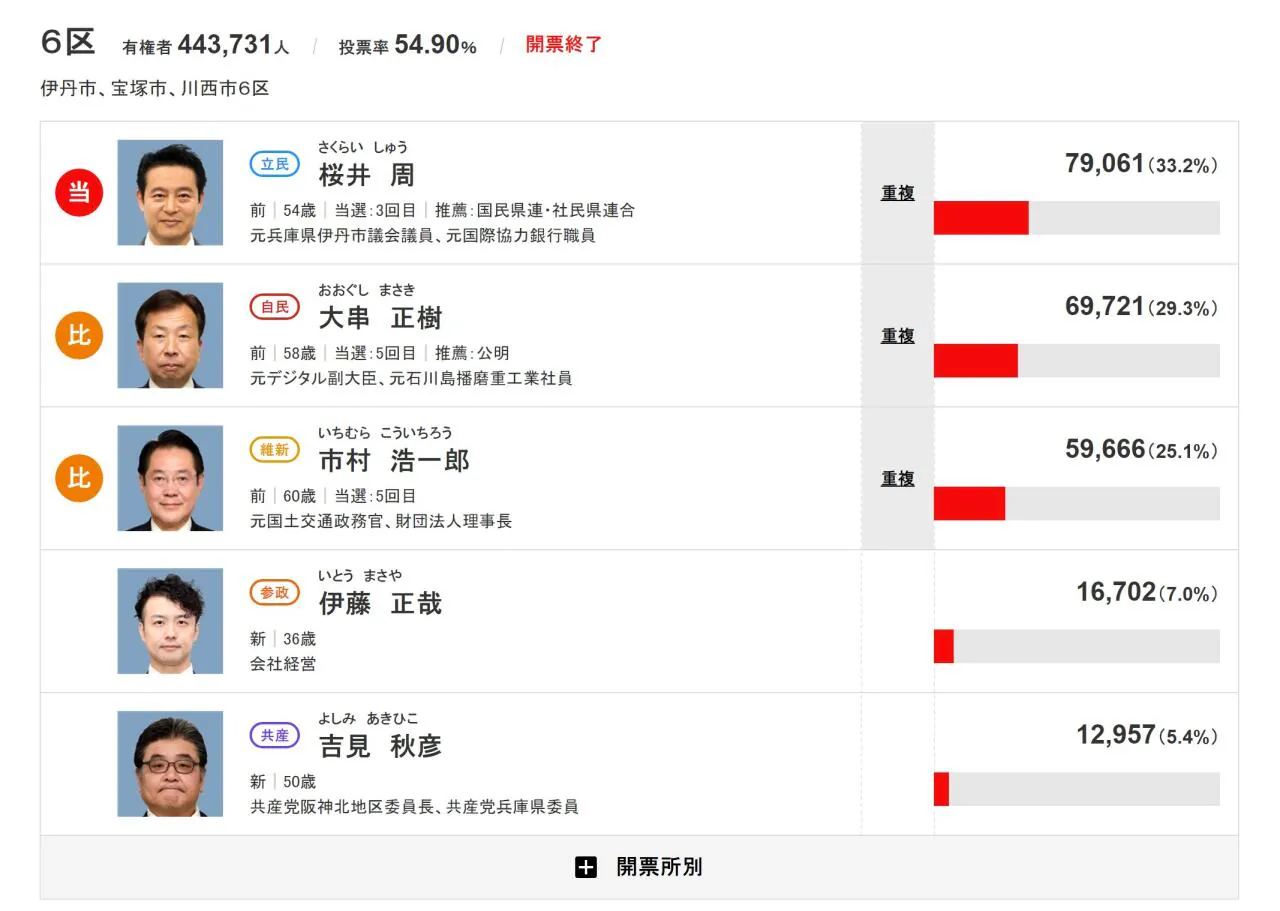Viewport: 1280px width, 911px height.
Task: Click the red 当 winner badge
Action: [78, 193]
